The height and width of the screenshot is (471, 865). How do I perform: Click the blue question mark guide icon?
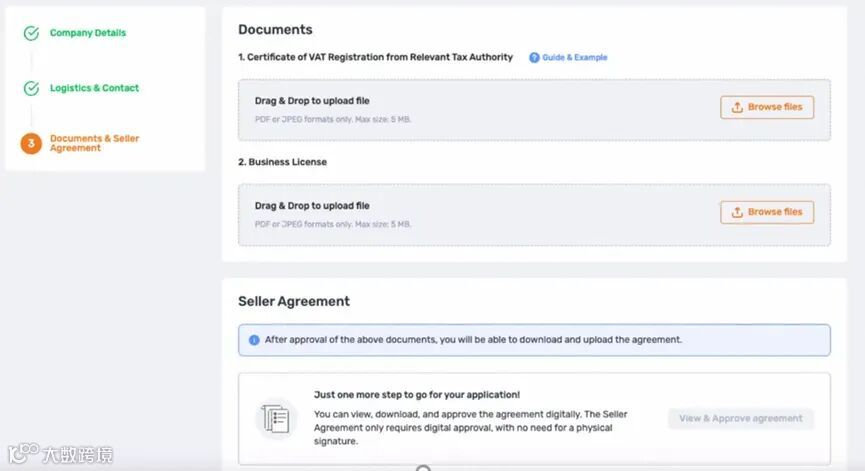(534, 57)
